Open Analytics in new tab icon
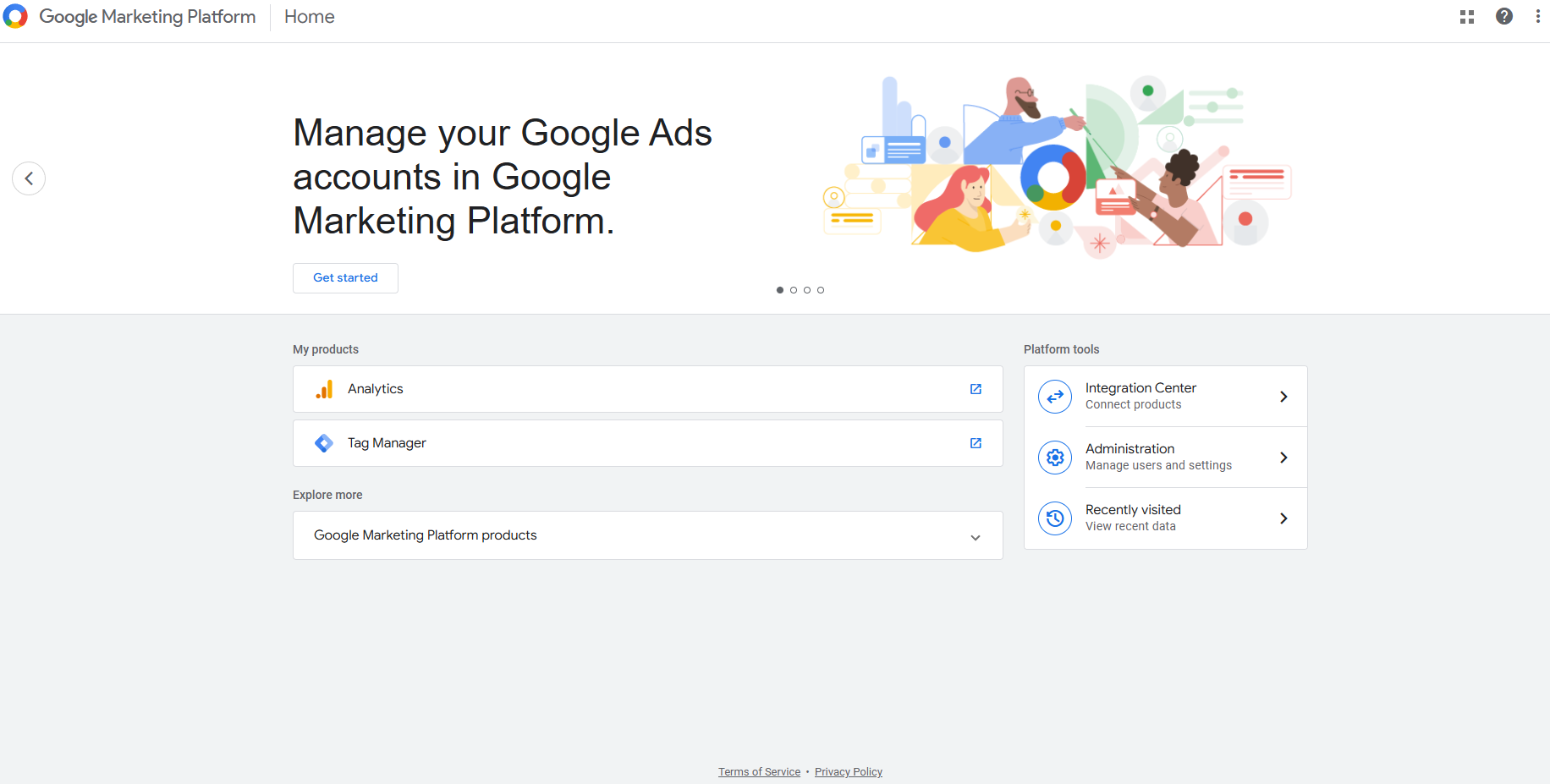1550x784 pixels. coord(976,389)
